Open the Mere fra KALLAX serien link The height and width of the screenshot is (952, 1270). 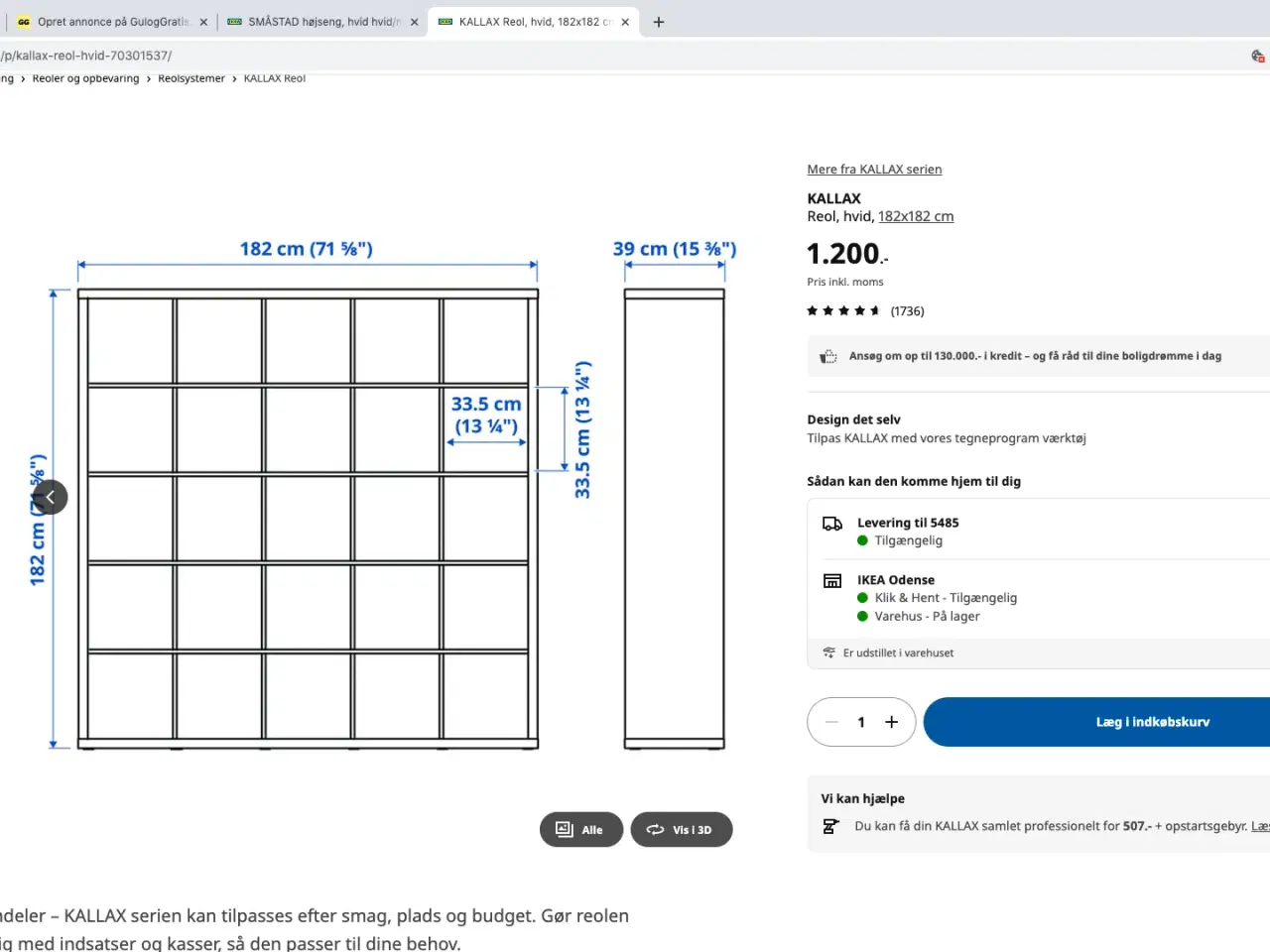click(x=874, y=170)
